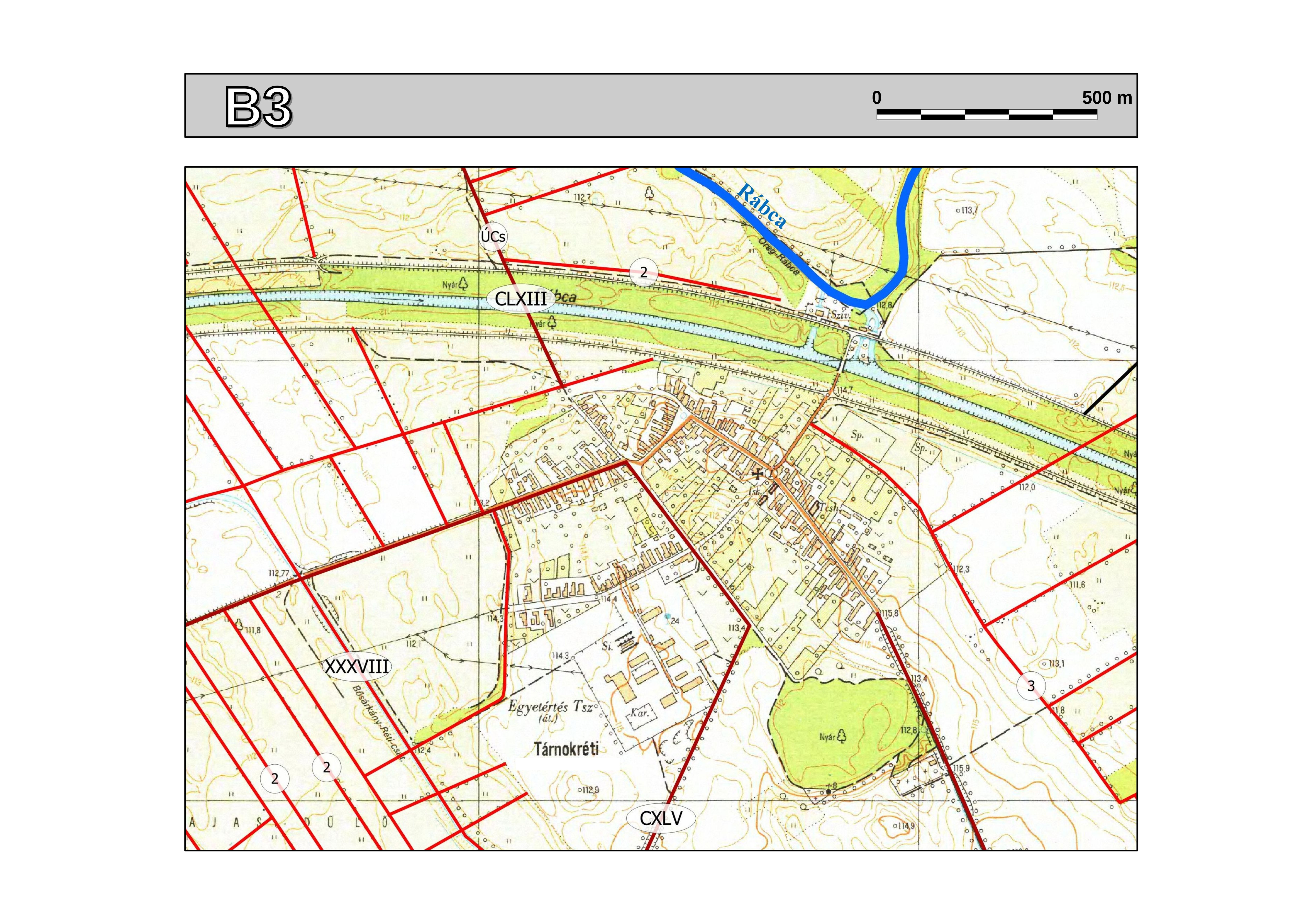1308x924 pixels.
Task: Click the XXXVIII oval label
Action: pyautogui.click(x=357, y=667)
